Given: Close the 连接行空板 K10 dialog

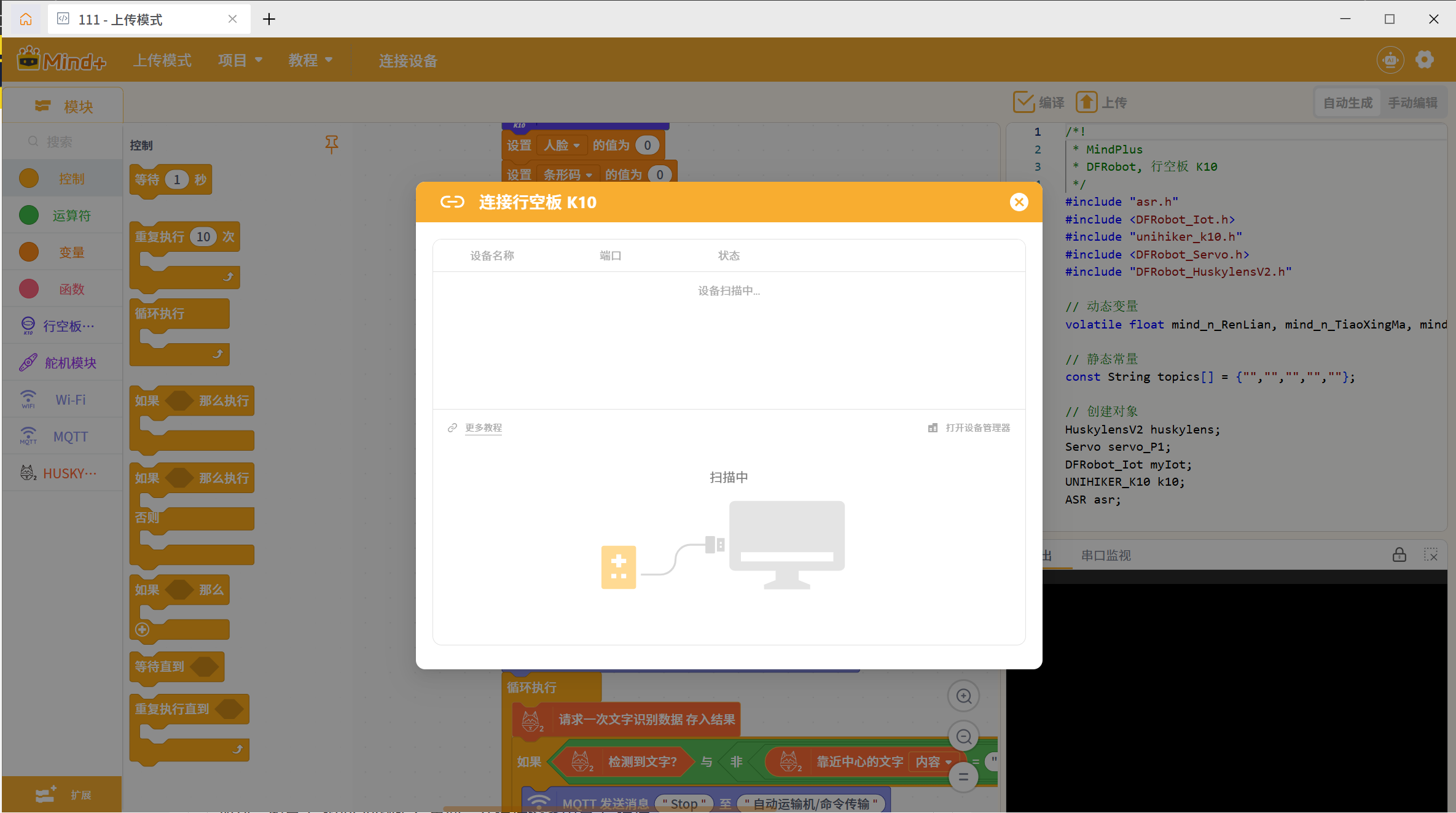Looking at the screenshot, I should 1019,202.
